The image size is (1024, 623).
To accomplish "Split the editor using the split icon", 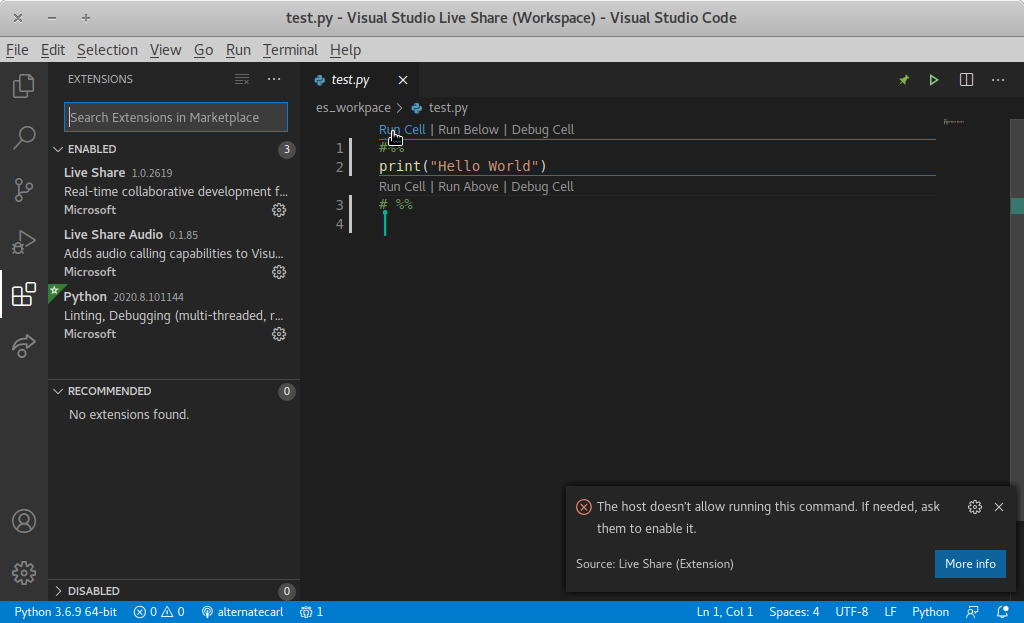I will click(x=966, y=79).
